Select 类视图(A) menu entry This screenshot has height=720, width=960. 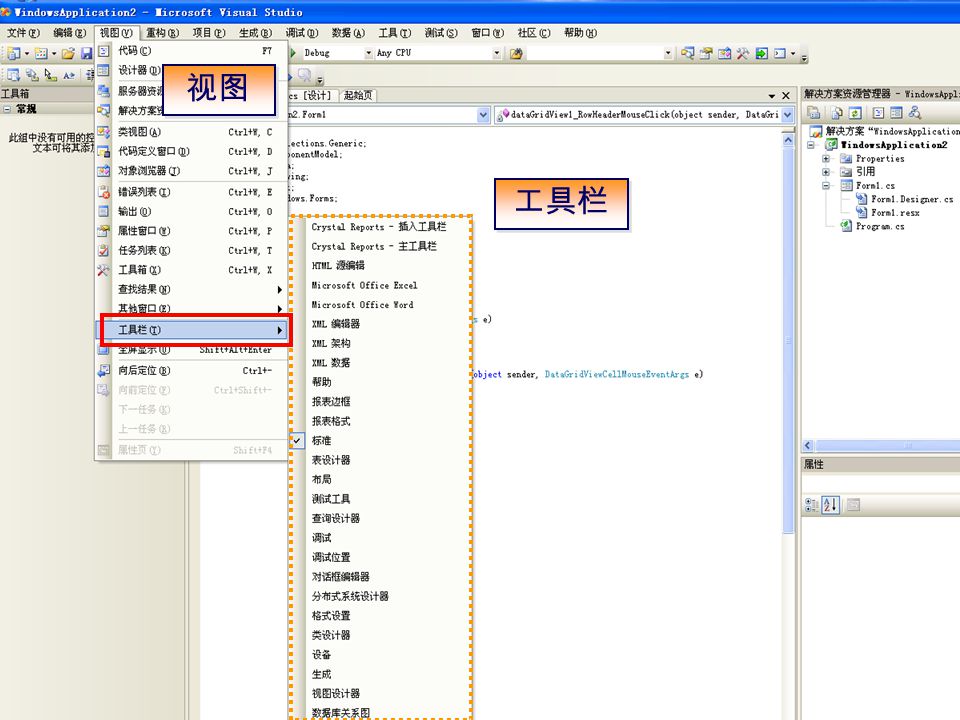pos(192,132)
